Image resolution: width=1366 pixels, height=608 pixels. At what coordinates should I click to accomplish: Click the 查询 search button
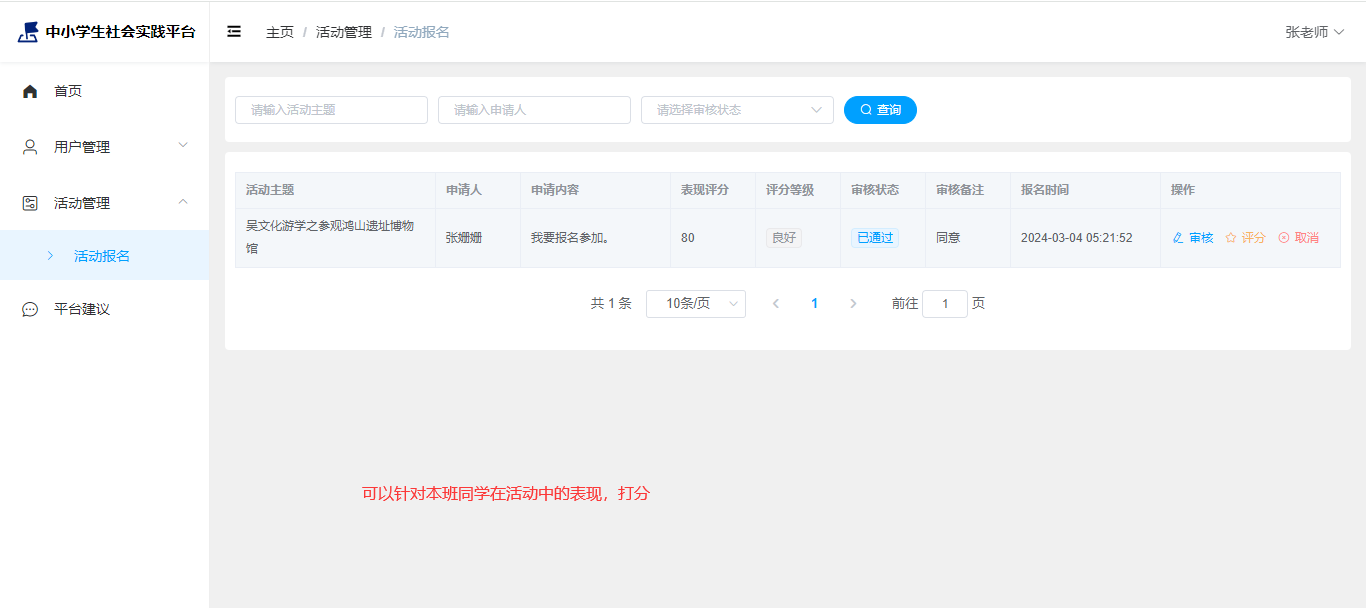(880, 110)
